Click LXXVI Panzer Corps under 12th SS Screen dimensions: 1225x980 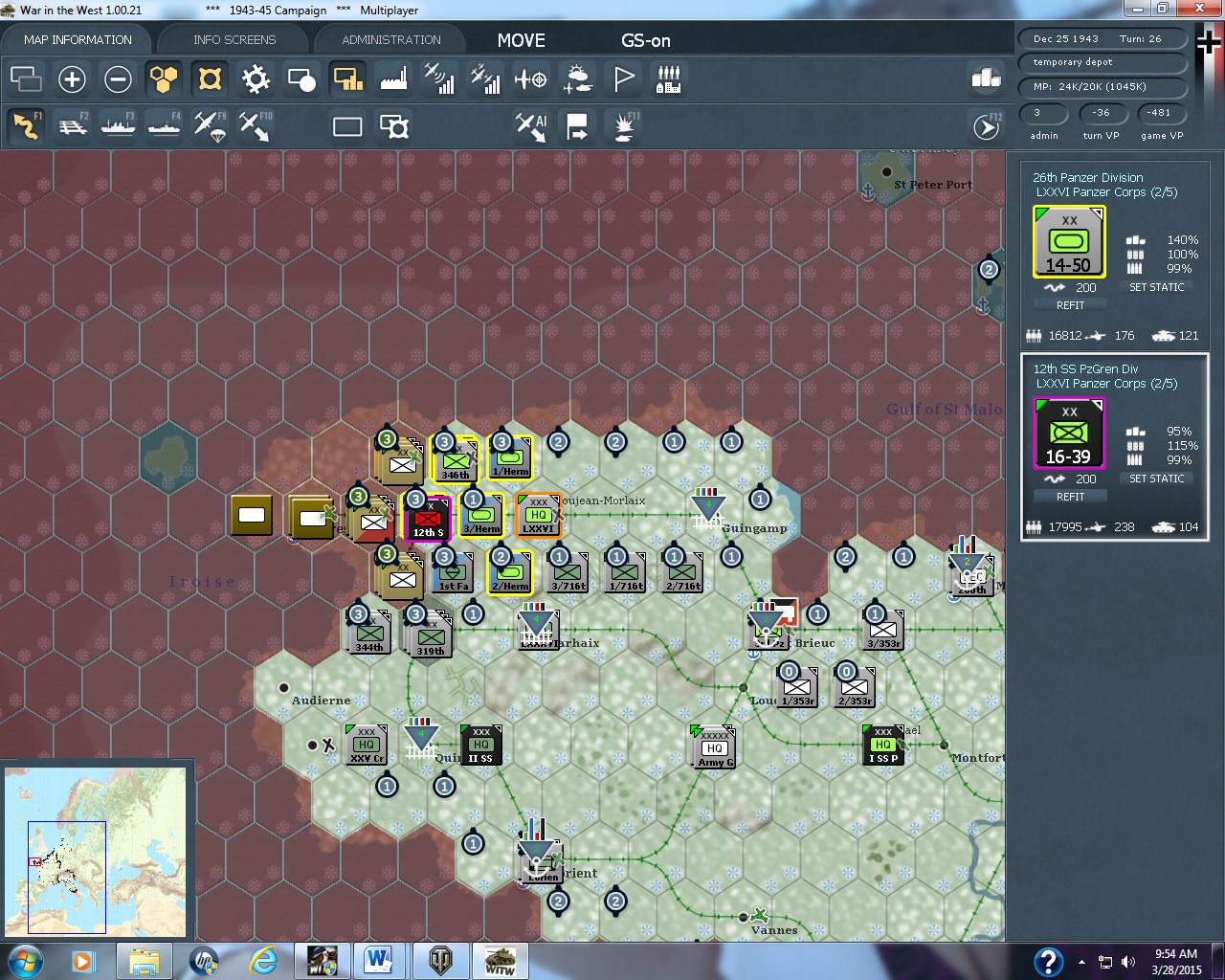1106,384
